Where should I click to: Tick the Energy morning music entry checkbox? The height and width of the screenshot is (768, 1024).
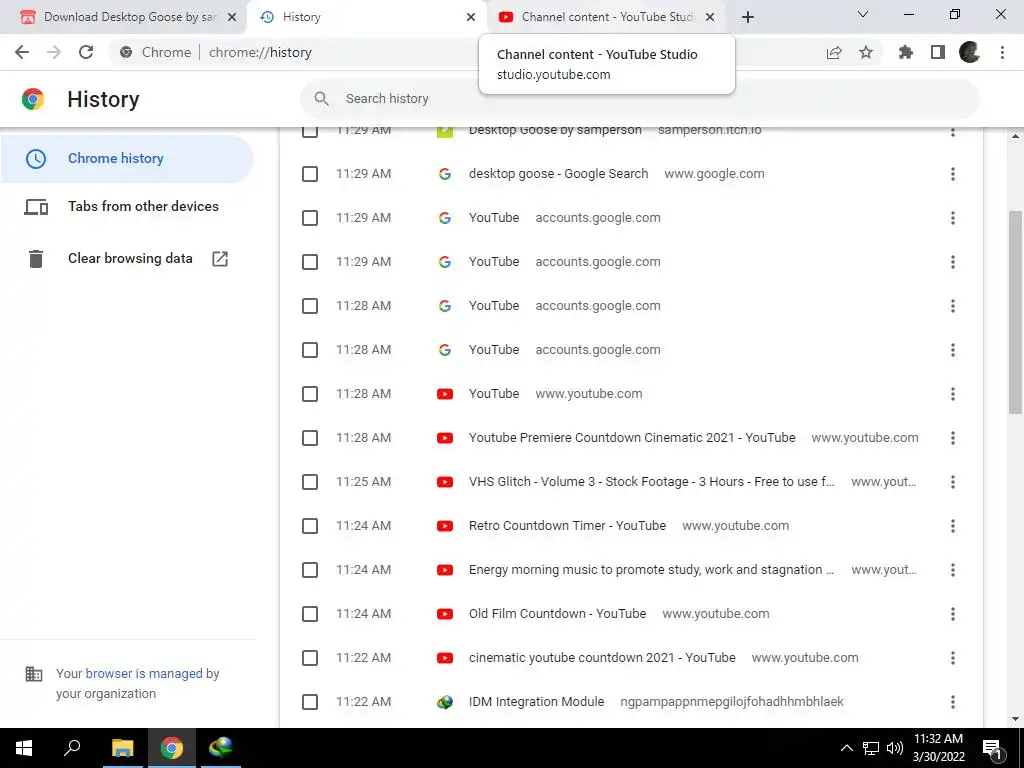tap(310, 570)
